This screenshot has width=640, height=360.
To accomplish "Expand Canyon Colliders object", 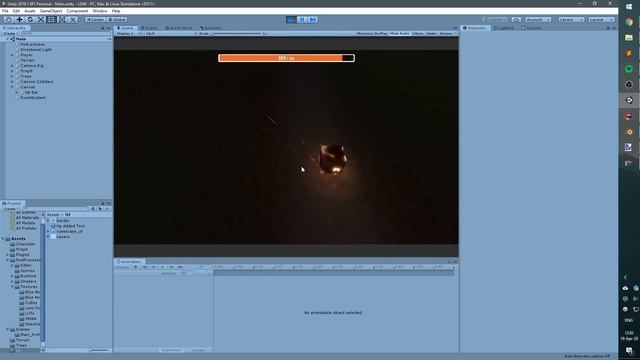I will pos(12,81).
